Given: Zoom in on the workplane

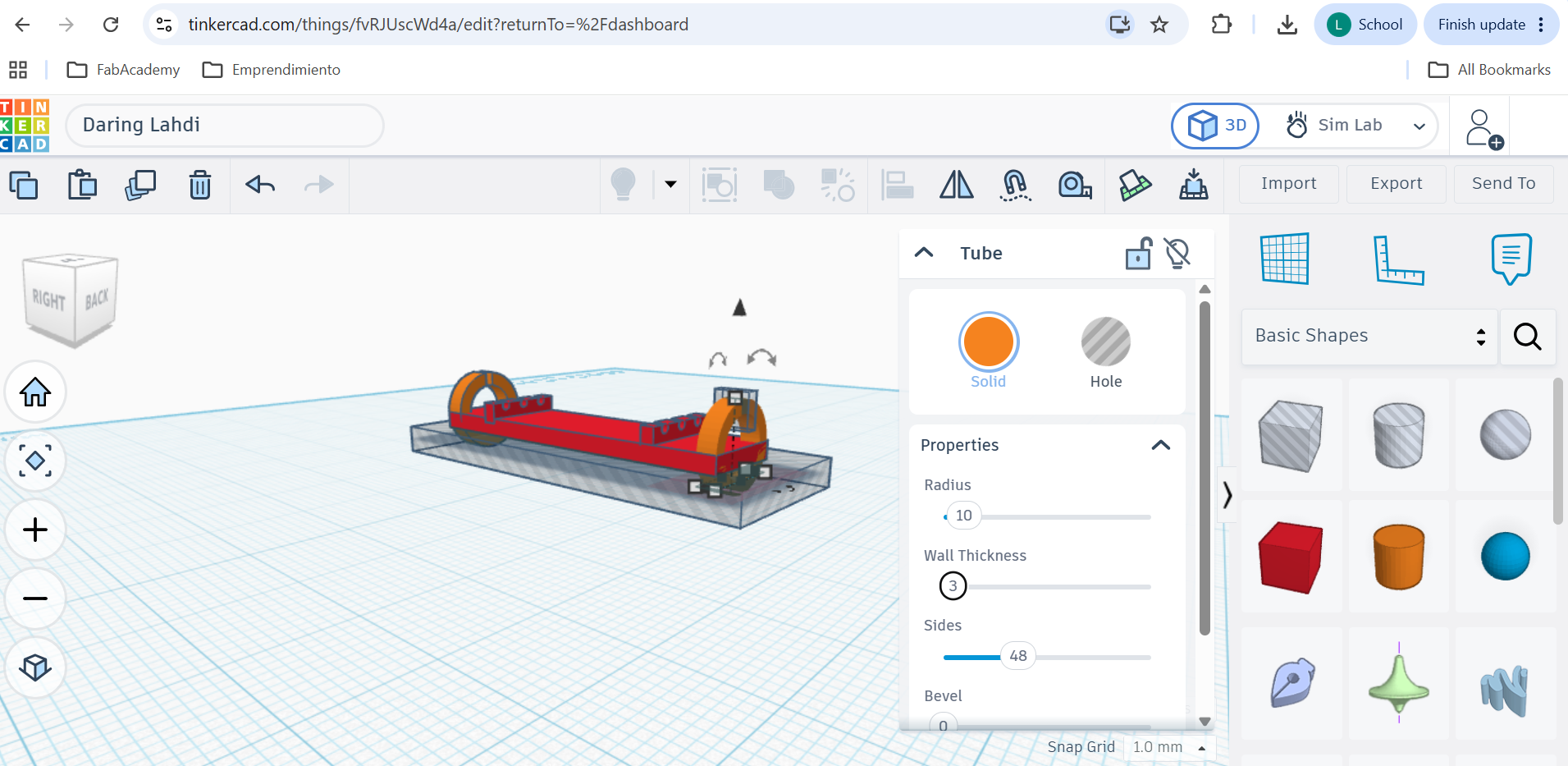Looking at the screenshot, I should 35,530.
